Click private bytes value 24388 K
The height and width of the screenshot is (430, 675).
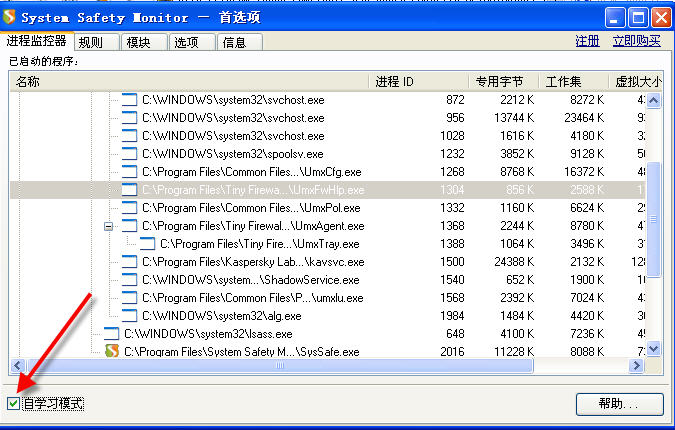[x=514, y=262]
